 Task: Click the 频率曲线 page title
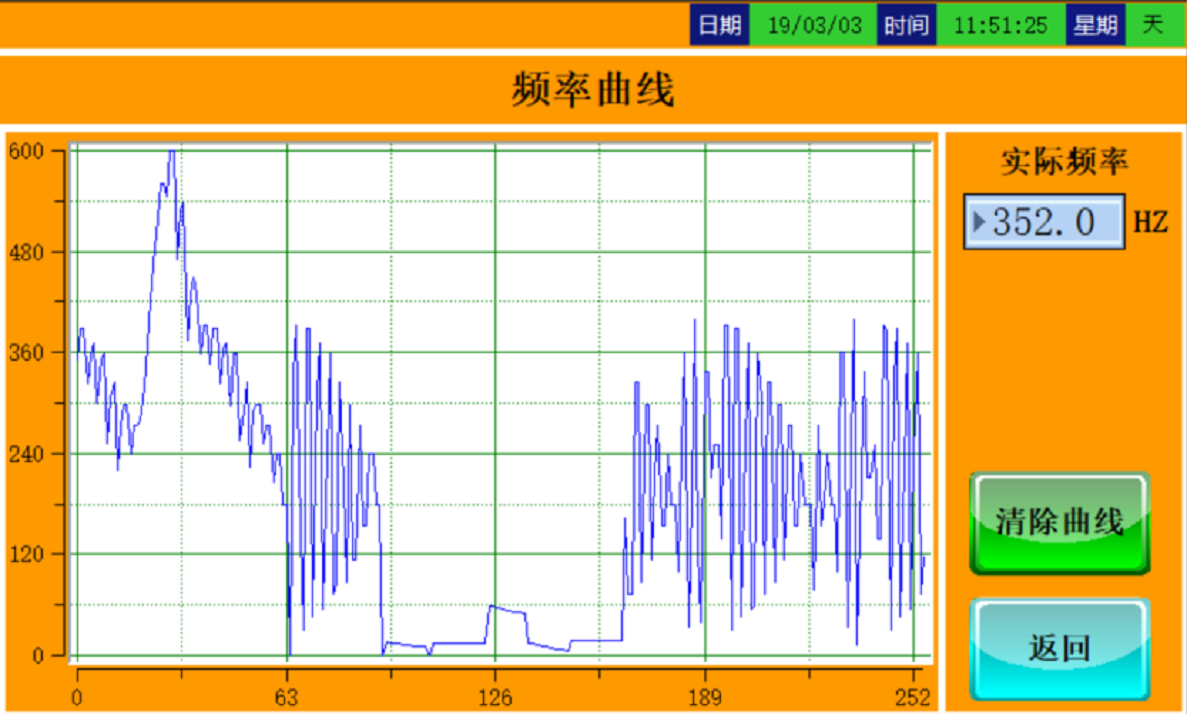[593, 90]
